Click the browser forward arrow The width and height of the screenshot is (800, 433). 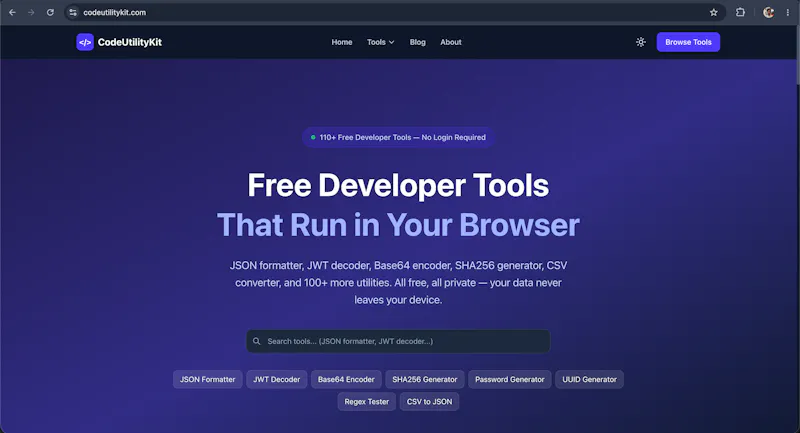tap(31, 12)
